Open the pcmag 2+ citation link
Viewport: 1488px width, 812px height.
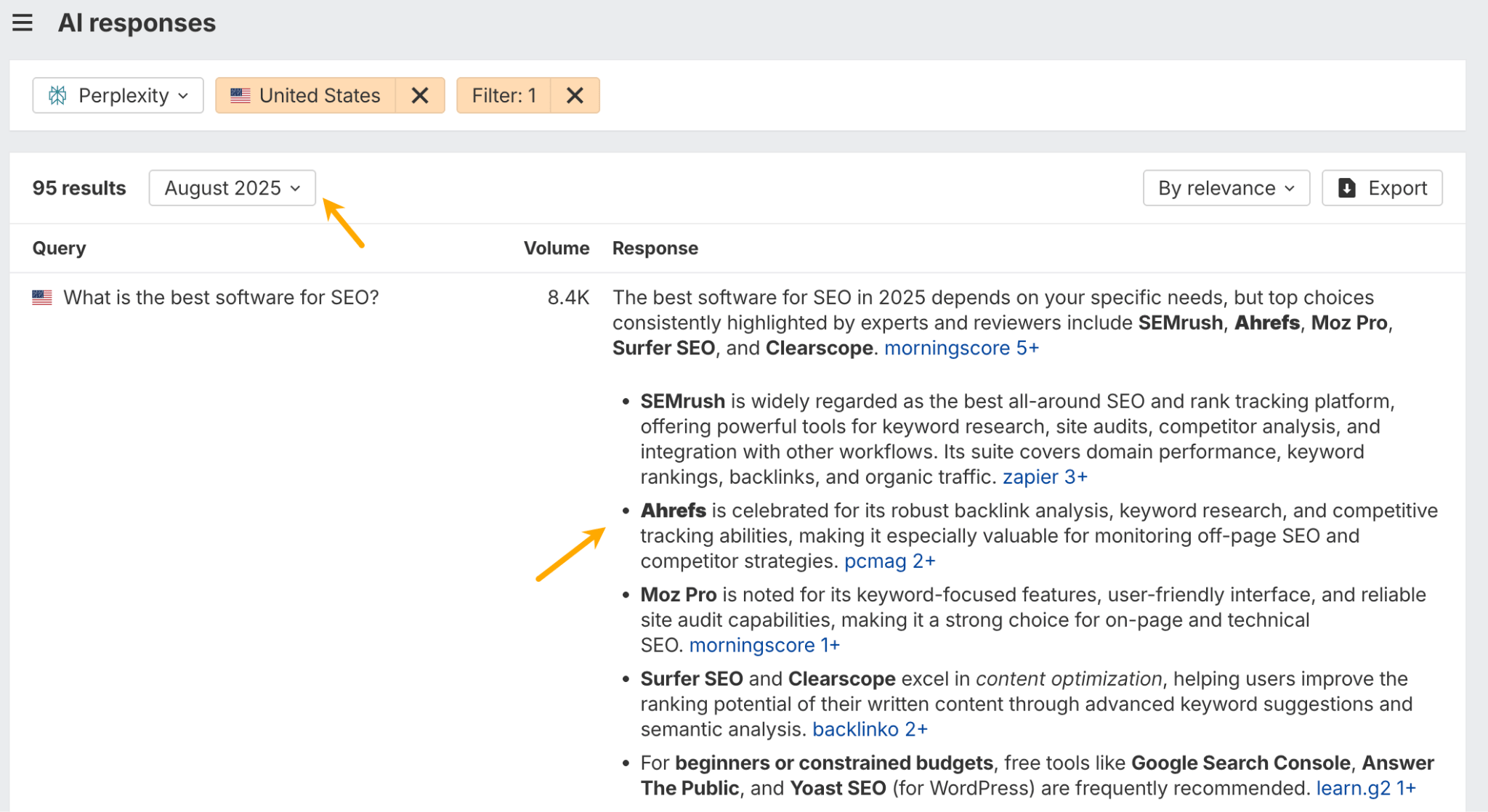pyautogui.click(x=889, y=561)
